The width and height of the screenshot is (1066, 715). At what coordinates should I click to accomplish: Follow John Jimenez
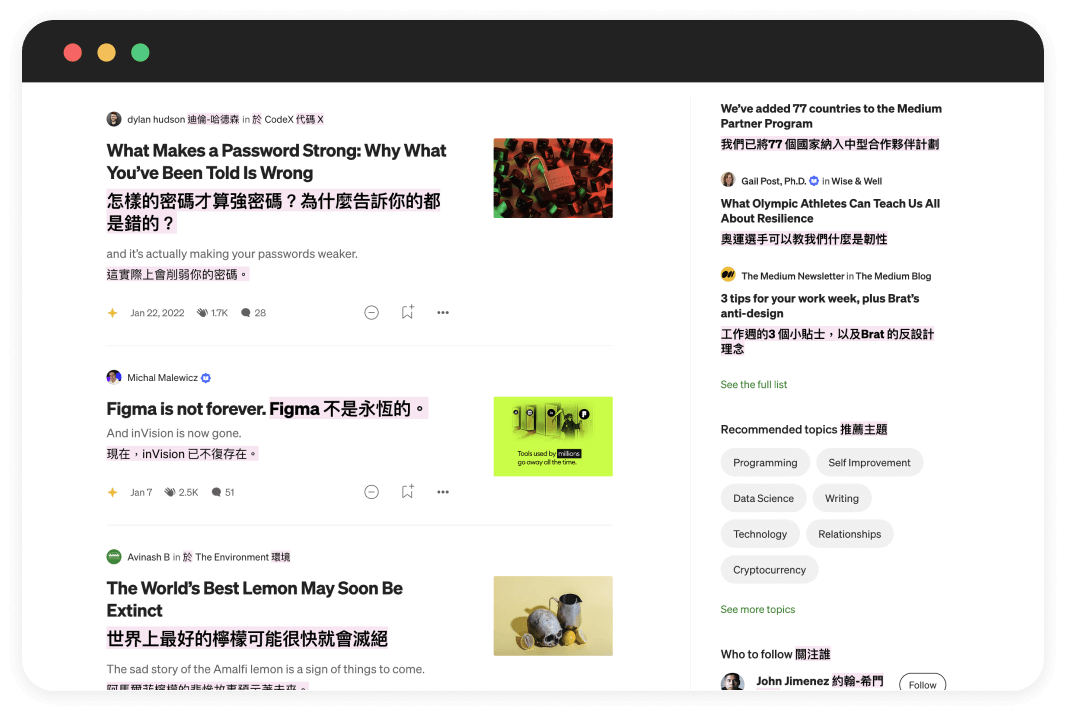click(x=922, y=684)
